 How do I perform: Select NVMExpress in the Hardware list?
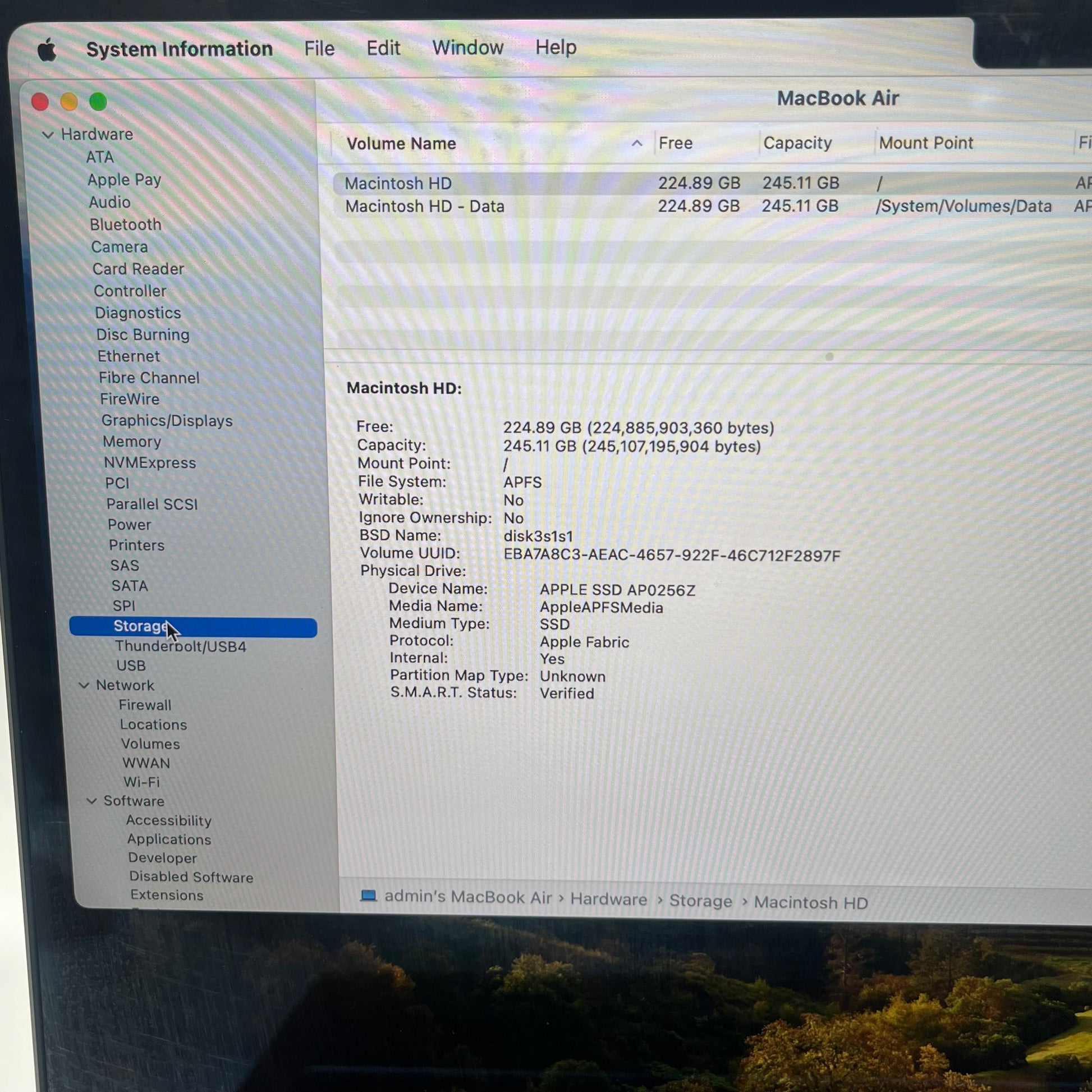point(150,462)
